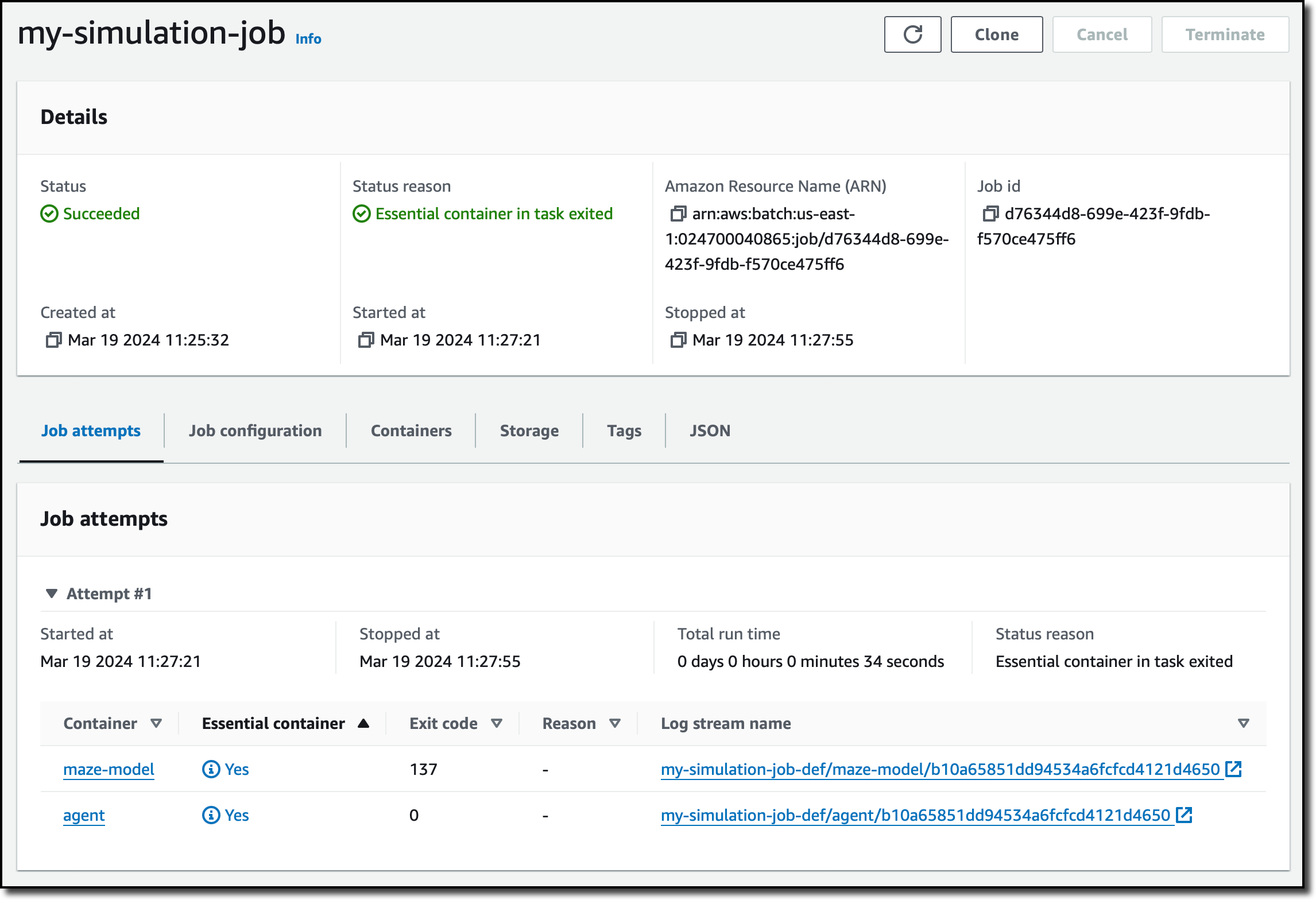Image resolution: width=1316 pixels, height=900 pixels.
Task: Sort by Exit code column arrow
Action: pos(497,723)
